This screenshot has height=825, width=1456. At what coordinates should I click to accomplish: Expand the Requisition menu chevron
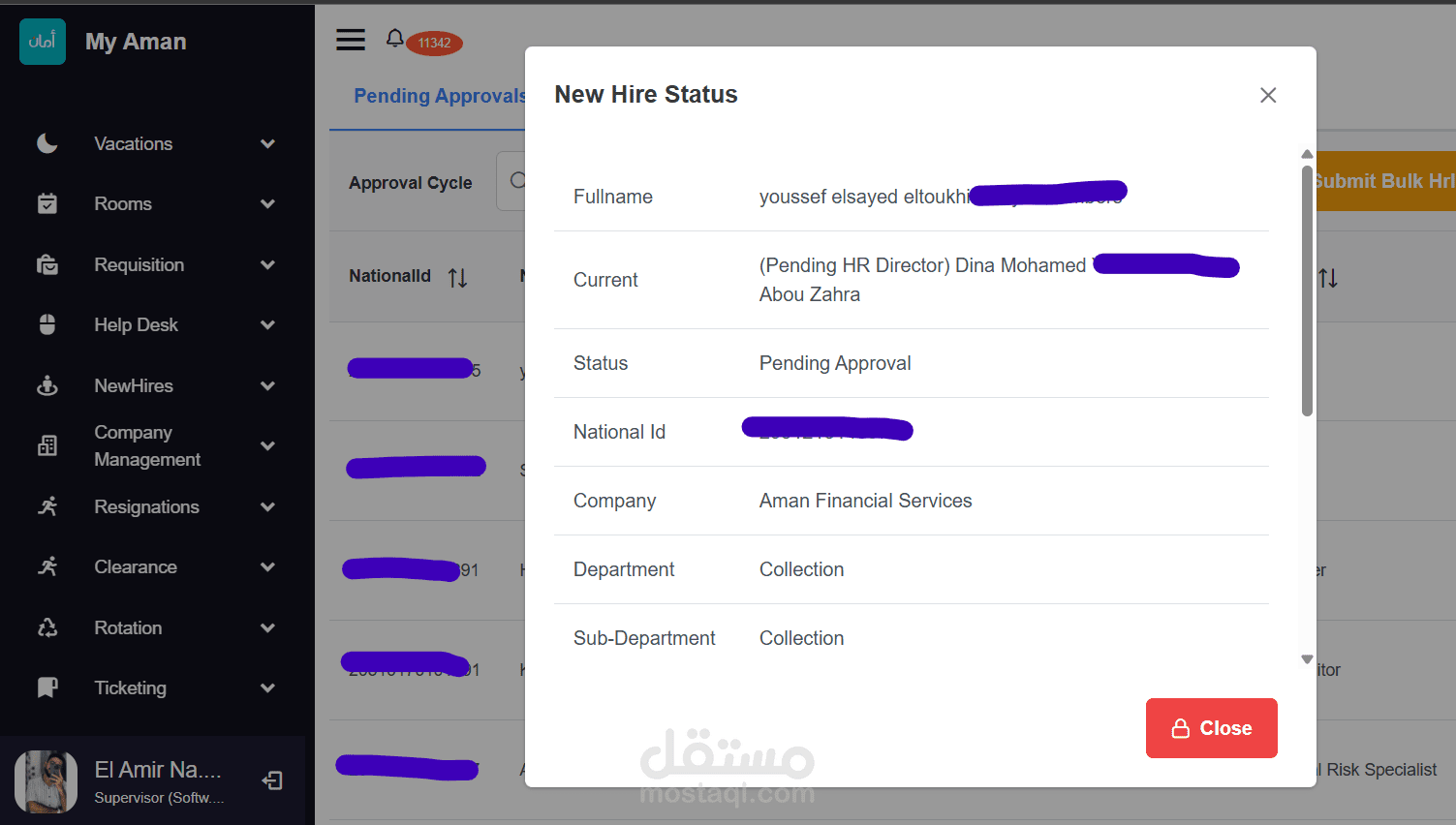tap(268, 264)
